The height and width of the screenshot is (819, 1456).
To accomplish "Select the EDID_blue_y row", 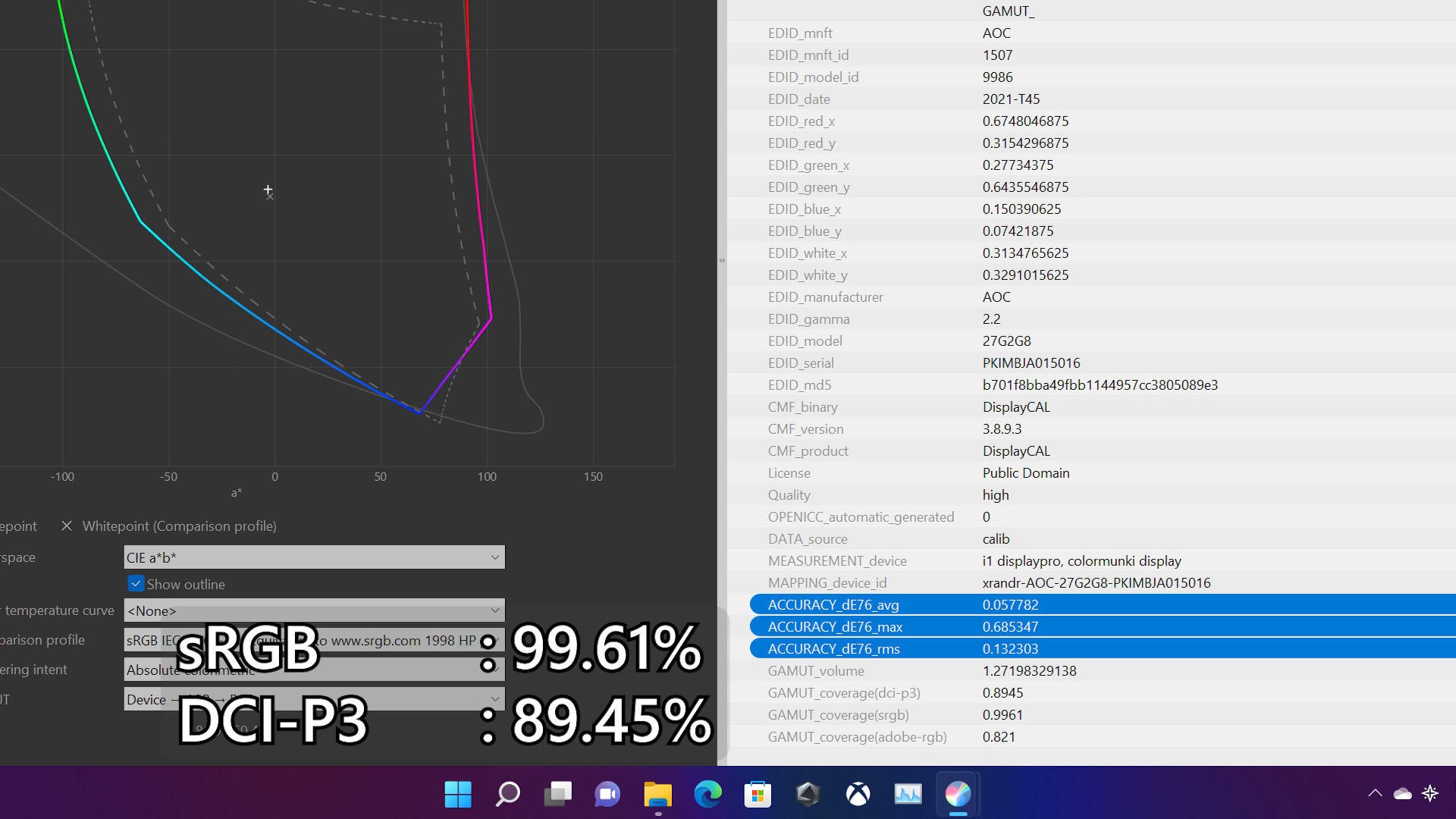I will 1091,231.
